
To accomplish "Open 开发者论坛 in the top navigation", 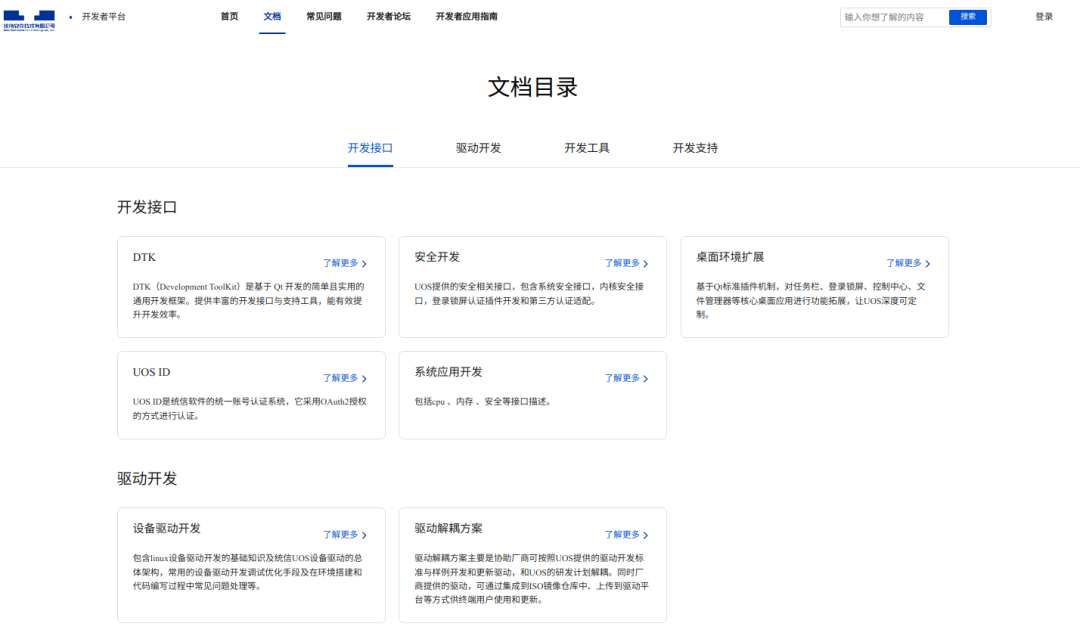I will [388, 17].
